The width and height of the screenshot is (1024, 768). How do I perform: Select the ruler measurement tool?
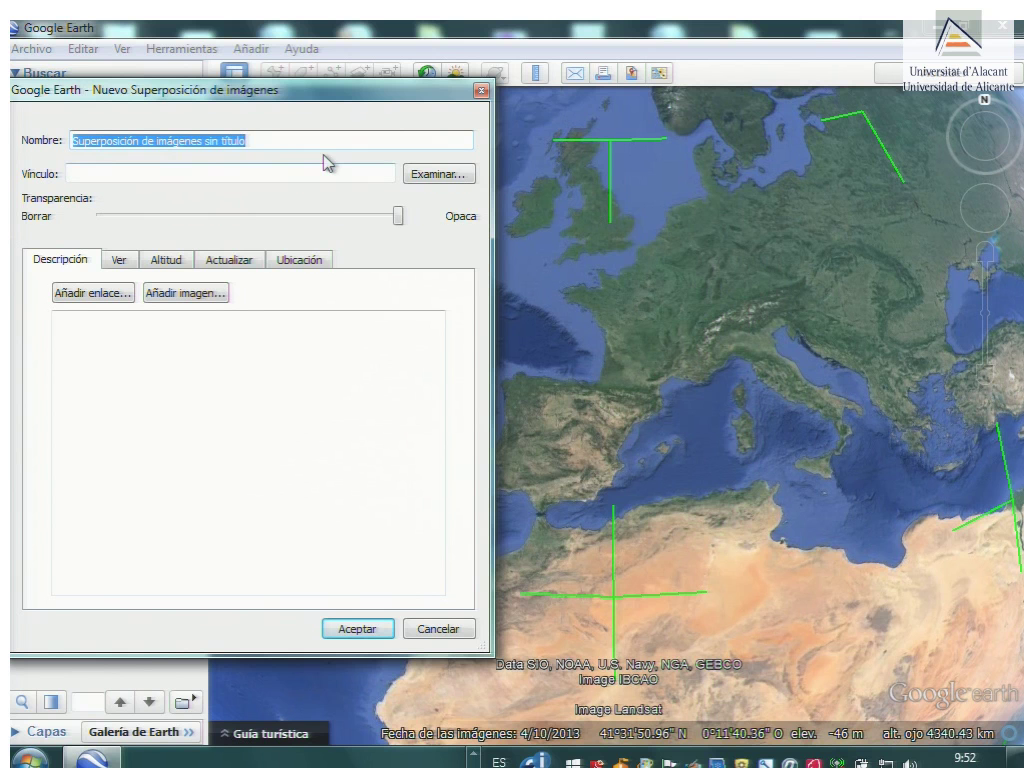(x=536, y=72)
